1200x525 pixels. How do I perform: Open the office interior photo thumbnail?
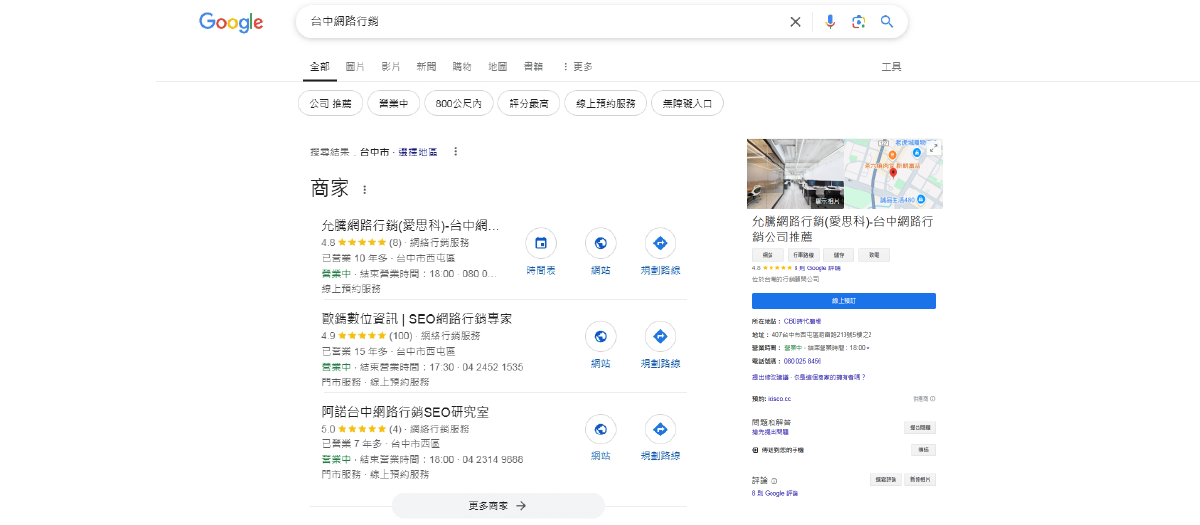795,173
